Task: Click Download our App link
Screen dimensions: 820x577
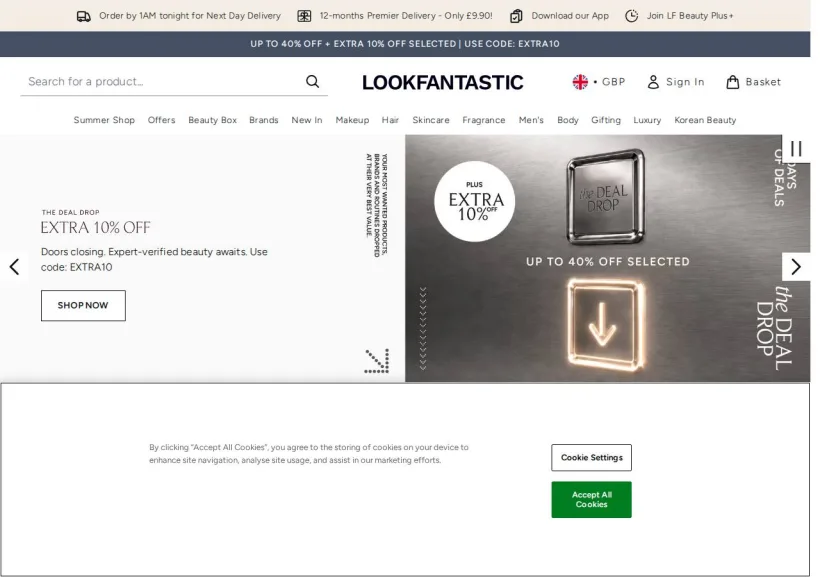Action: tap(560, 16)
